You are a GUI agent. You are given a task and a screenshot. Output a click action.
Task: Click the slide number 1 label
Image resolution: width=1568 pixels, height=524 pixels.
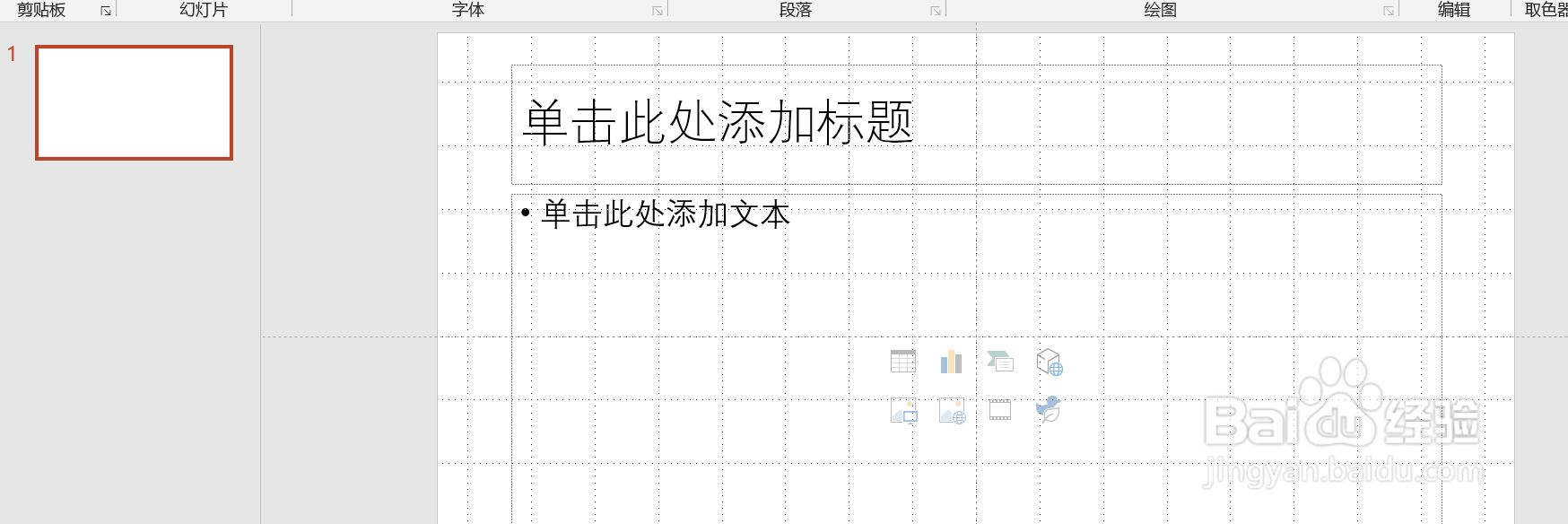pyautogui.click(x=12, y=54)
